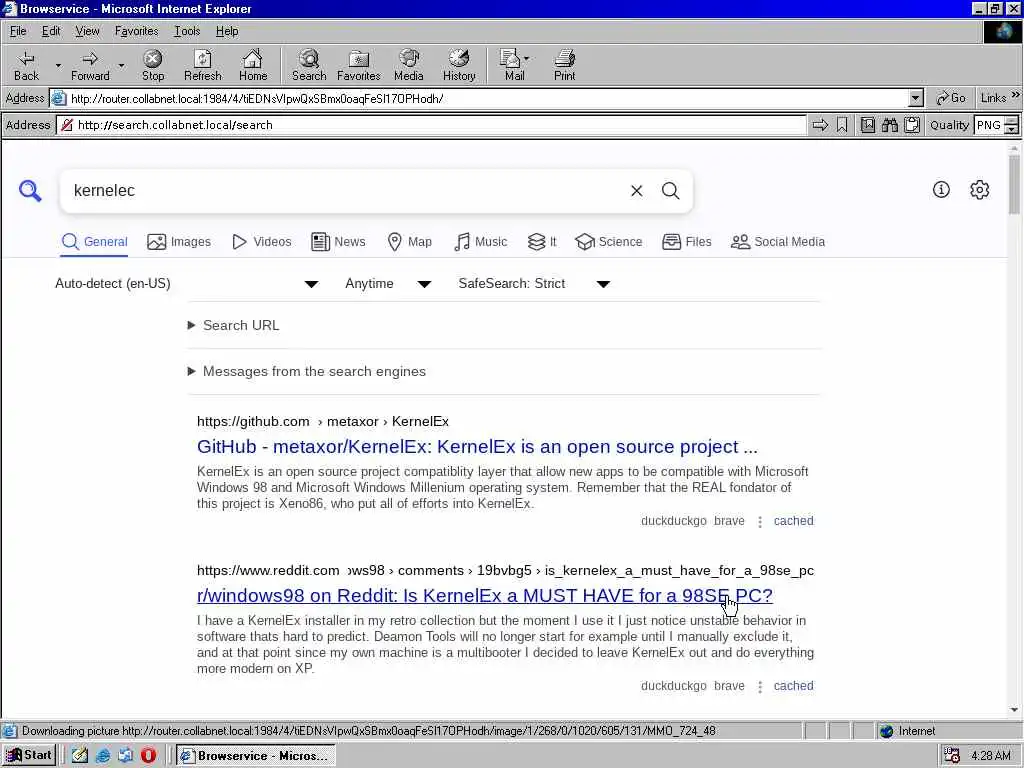This screenshot has width=1024, height=768.
Task: Launch Opera from quick launch
Action: 148,756
